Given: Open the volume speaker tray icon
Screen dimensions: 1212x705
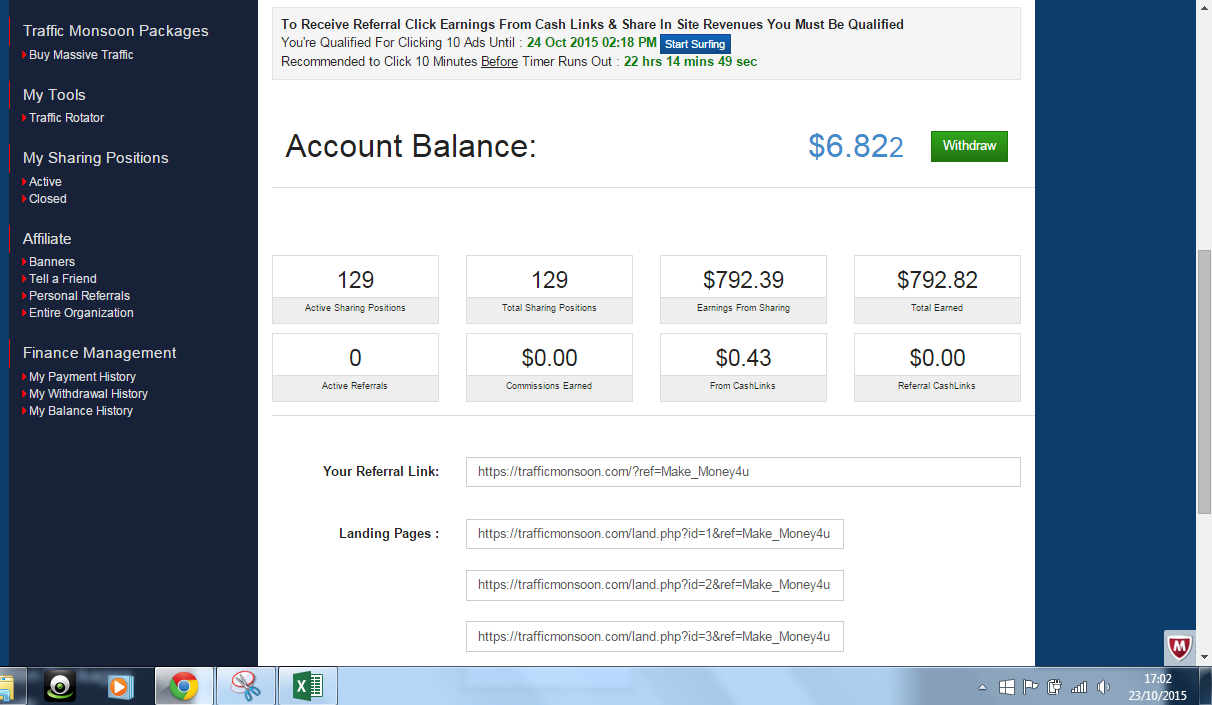Looking at the screenshot, I should 1104,687.
